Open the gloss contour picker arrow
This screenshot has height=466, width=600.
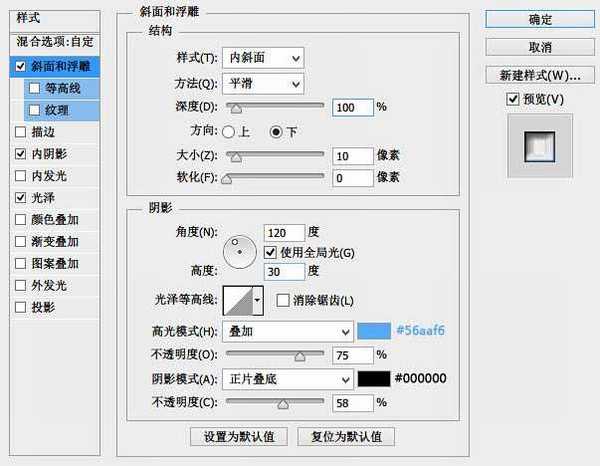(x=258, y=298)
